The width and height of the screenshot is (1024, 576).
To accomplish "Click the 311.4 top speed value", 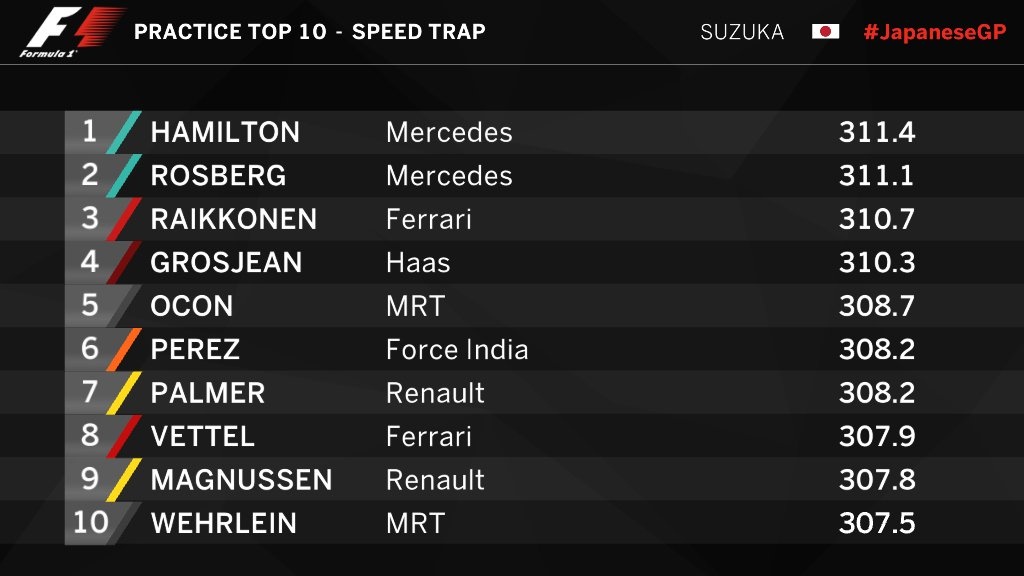I will (x=877, y=132).
